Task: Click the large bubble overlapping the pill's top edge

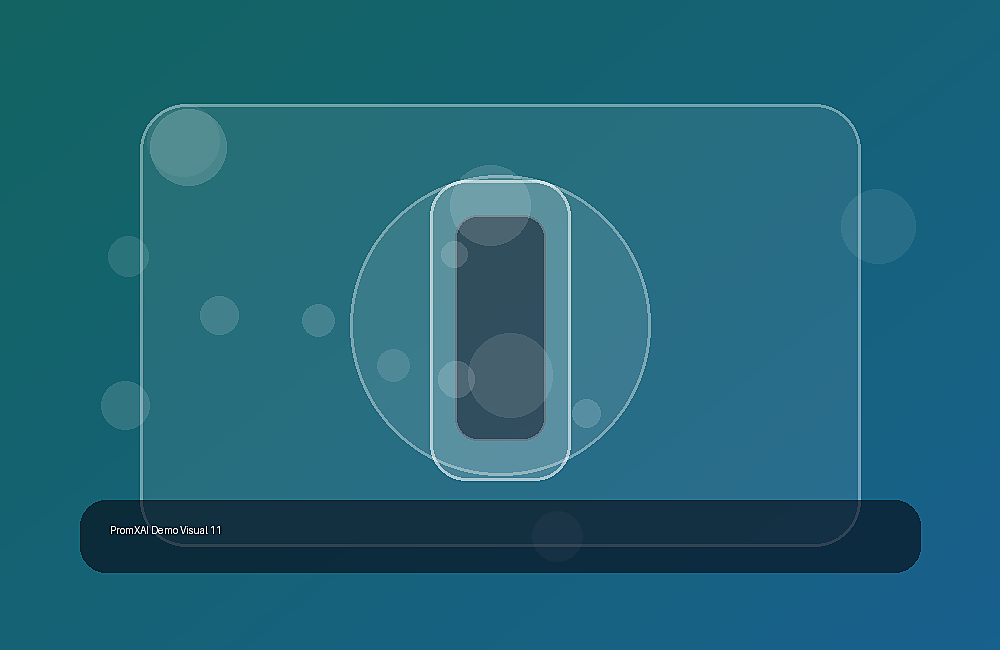Action: (x=490, y=205)
